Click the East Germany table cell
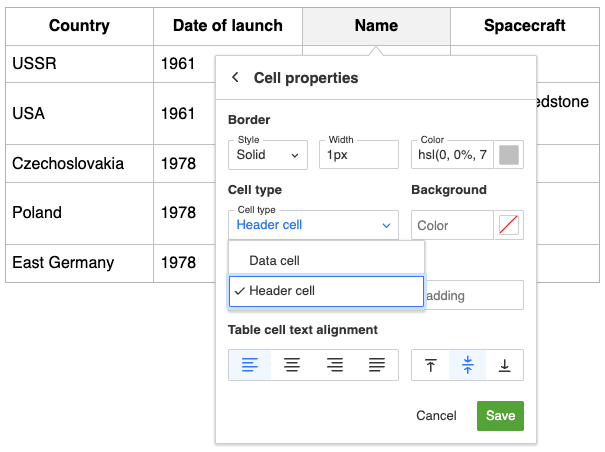Viewport: 605px width, 452px height. click(79, 263)
